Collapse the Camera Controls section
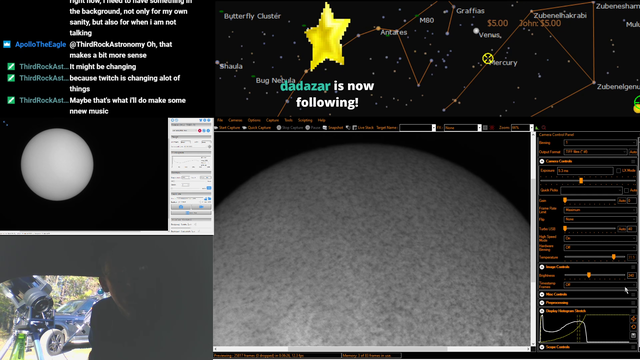The height and width of the screenshot is (360, 640). click(542, 161)
